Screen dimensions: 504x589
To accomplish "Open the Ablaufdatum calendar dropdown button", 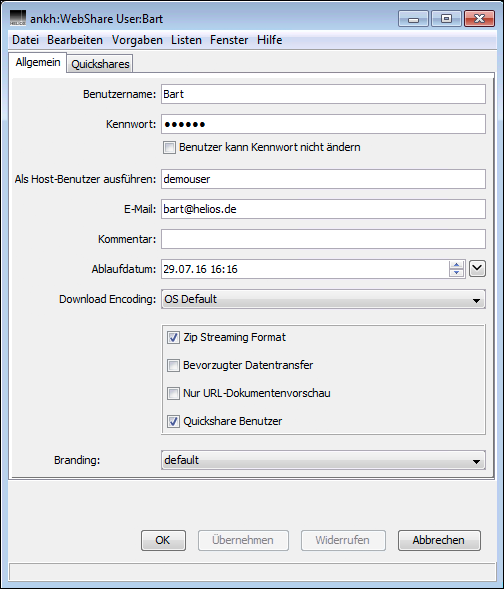I will pos(477,269).
